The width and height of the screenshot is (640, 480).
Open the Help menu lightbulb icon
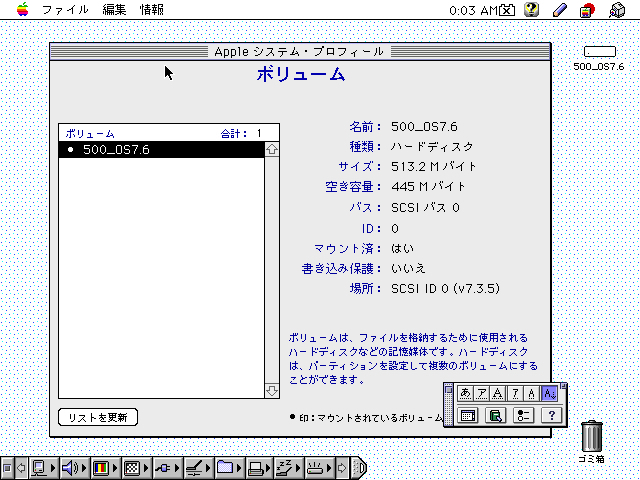pos(531,10)
